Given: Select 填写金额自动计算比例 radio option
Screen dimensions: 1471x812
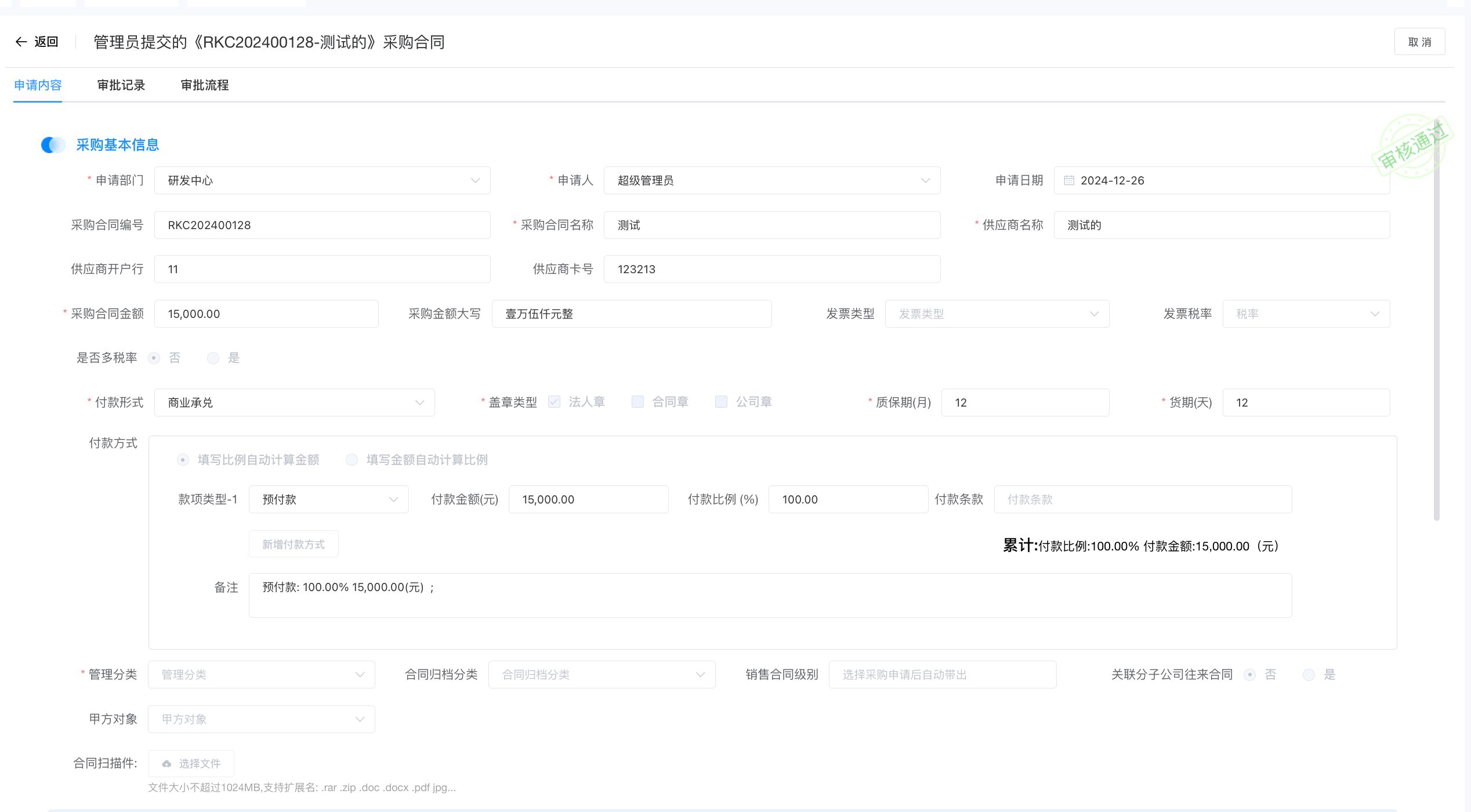Looking at the screenshot, I should pos(352,460).
